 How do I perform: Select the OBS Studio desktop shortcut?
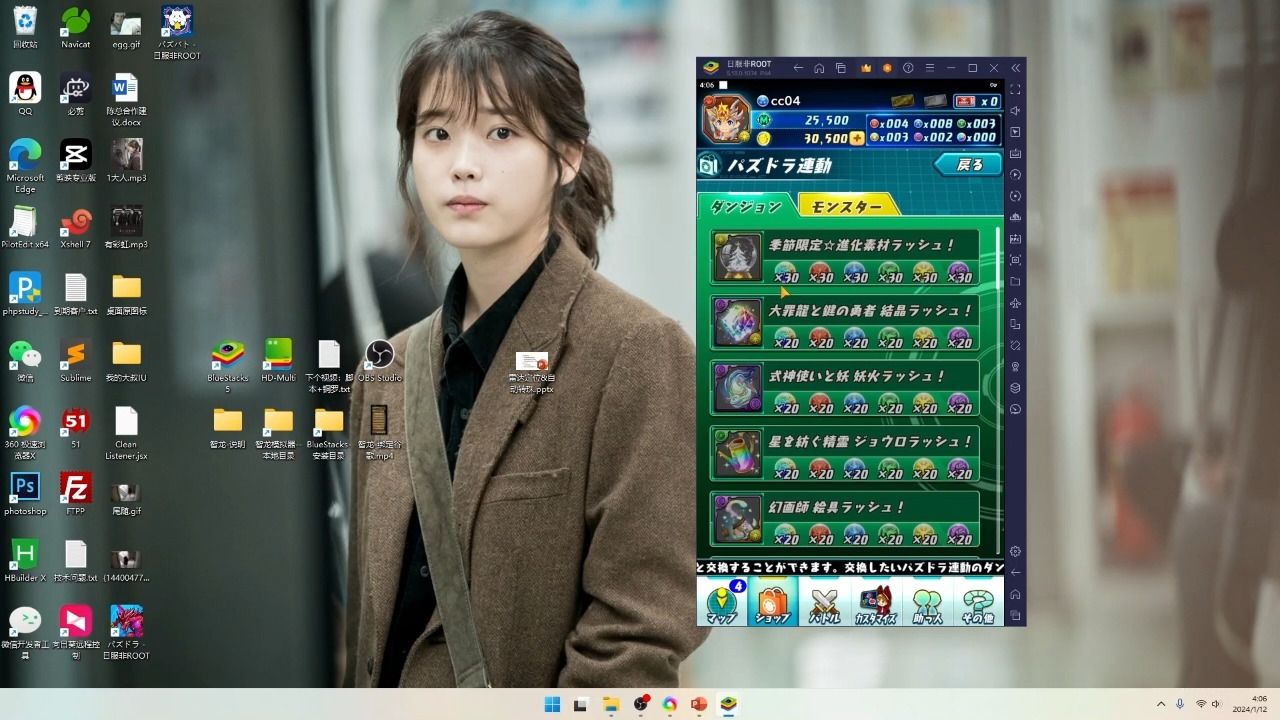point(379,361)
